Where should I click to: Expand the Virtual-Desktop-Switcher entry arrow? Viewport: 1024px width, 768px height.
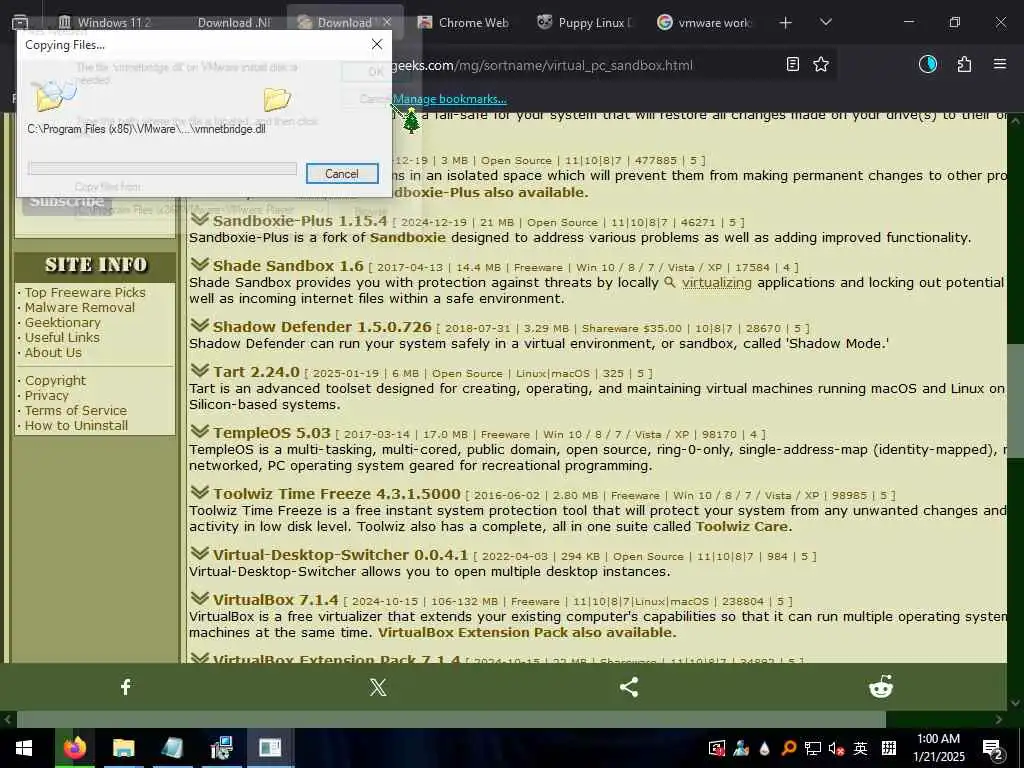pos(199,553)
